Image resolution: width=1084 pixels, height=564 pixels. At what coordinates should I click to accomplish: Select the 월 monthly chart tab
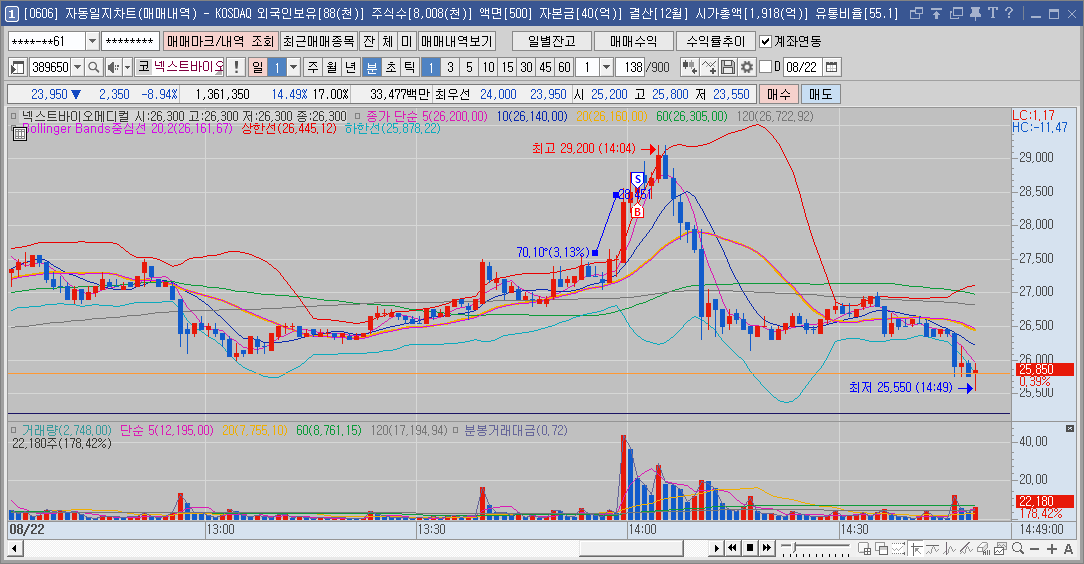coord(332,67)
